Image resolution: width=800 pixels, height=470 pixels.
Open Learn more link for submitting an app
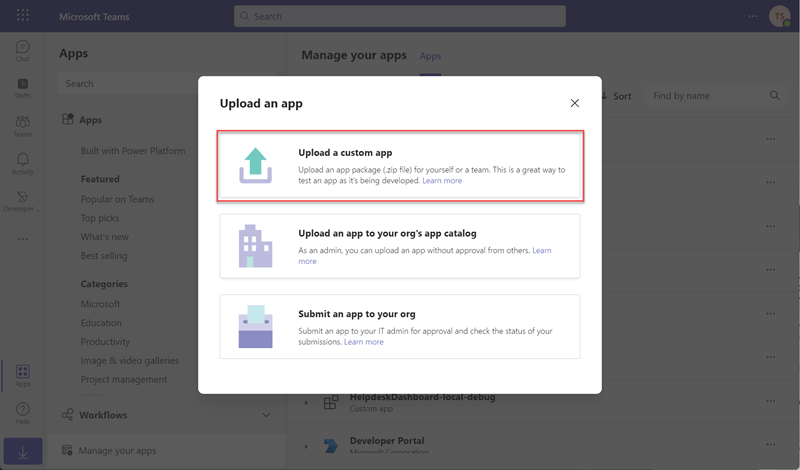[364, 342]
